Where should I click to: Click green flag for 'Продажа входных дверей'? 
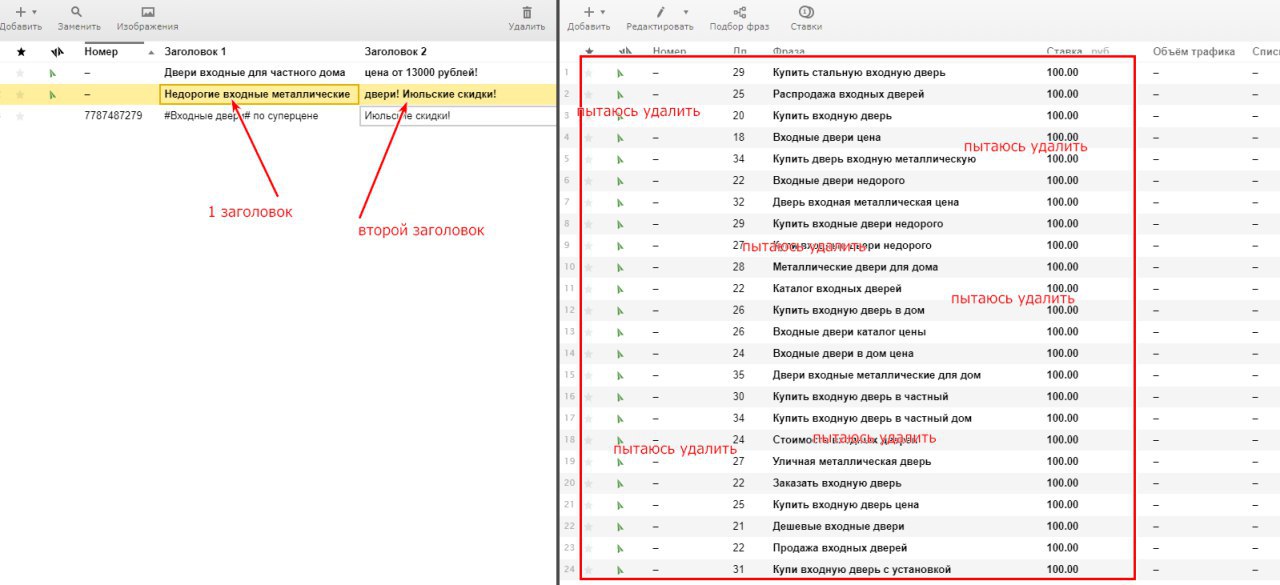[x=621, y=549]
